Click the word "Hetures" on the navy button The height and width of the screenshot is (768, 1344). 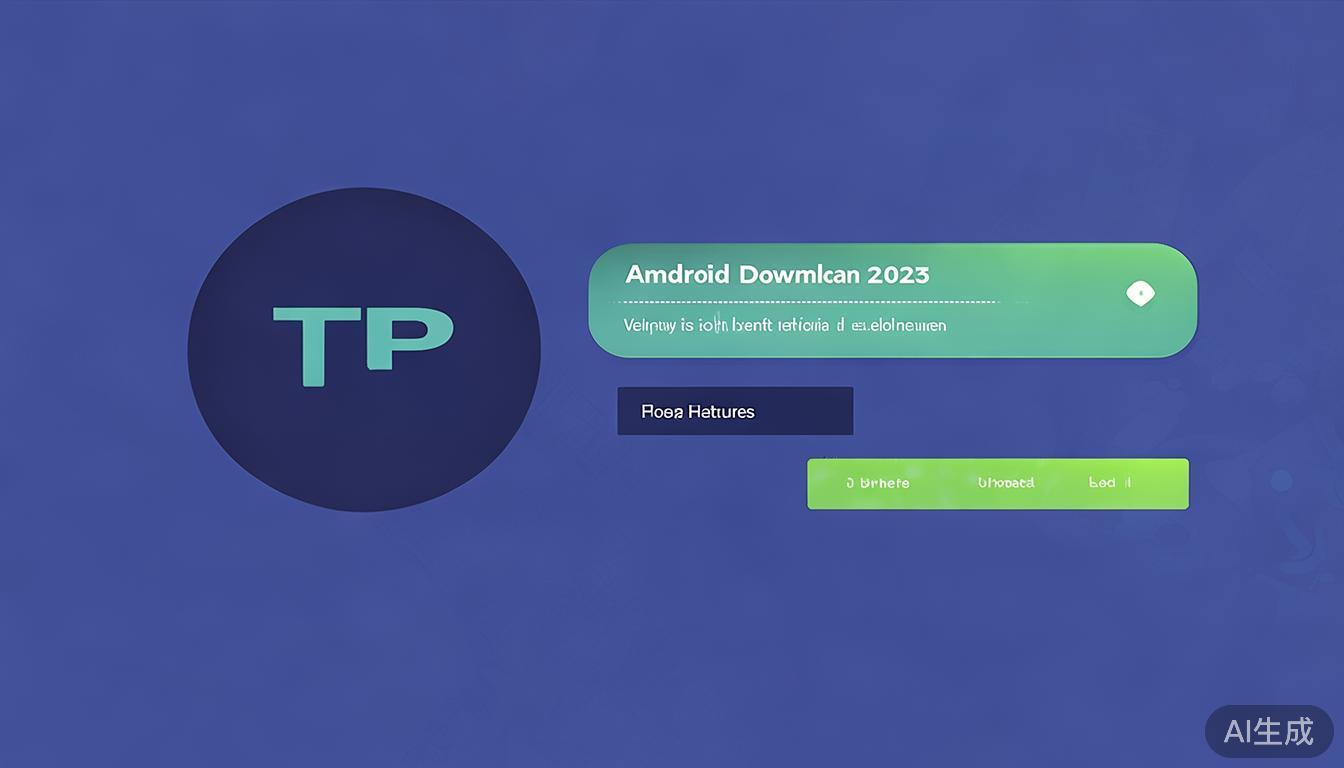(721, 411)
